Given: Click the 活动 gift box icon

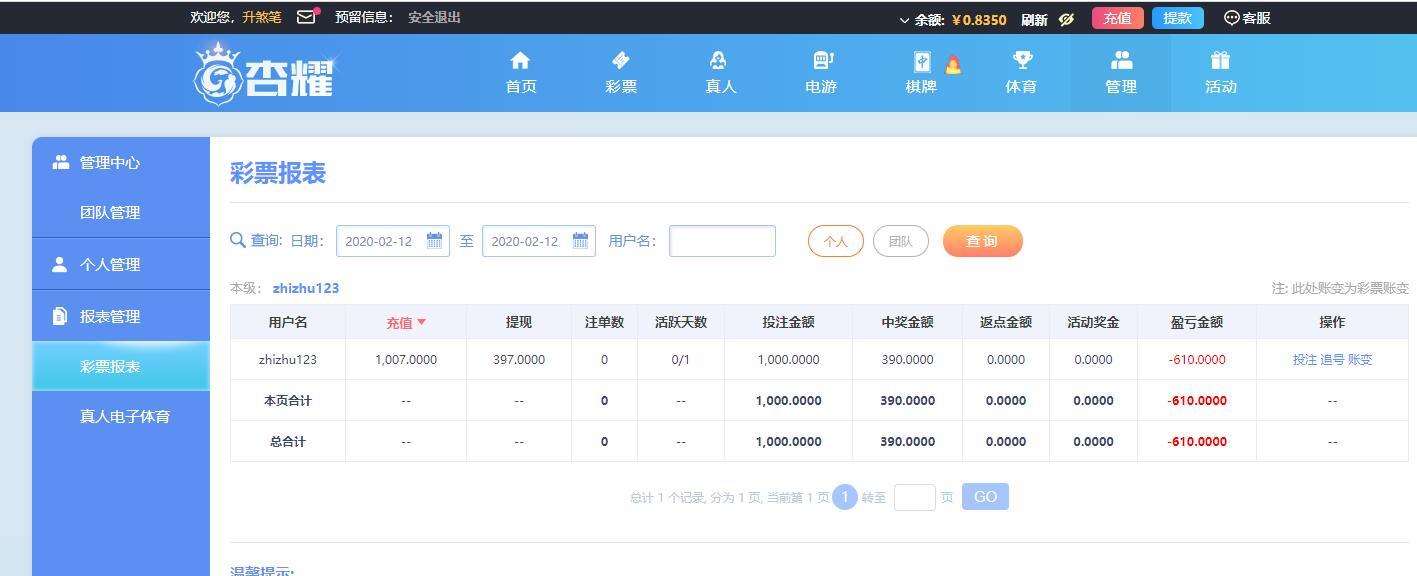Looking at the screenshot, I should click(x=1220, y=61).
